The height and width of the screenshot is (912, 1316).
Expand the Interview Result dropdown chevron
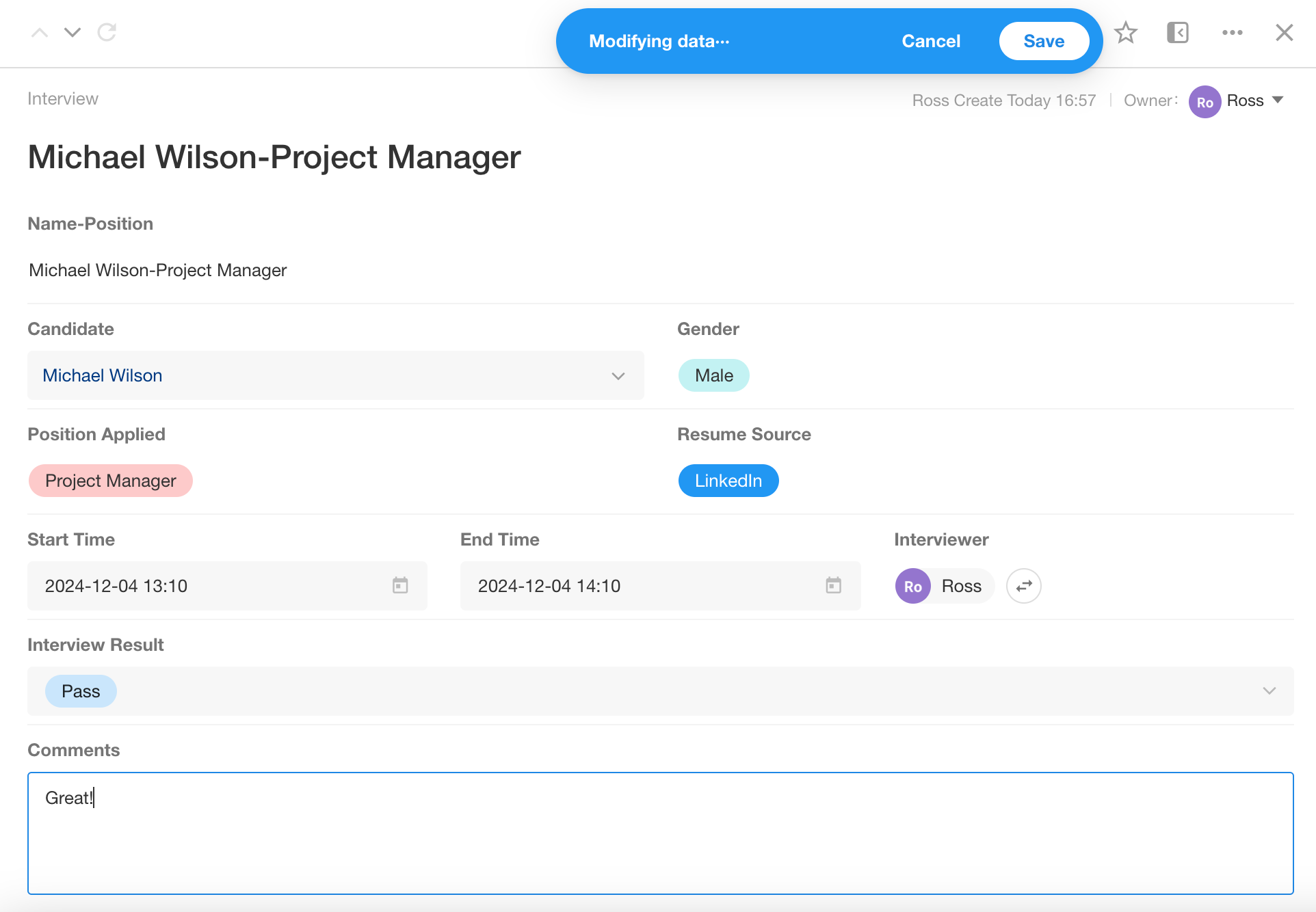pos(1269,691)
